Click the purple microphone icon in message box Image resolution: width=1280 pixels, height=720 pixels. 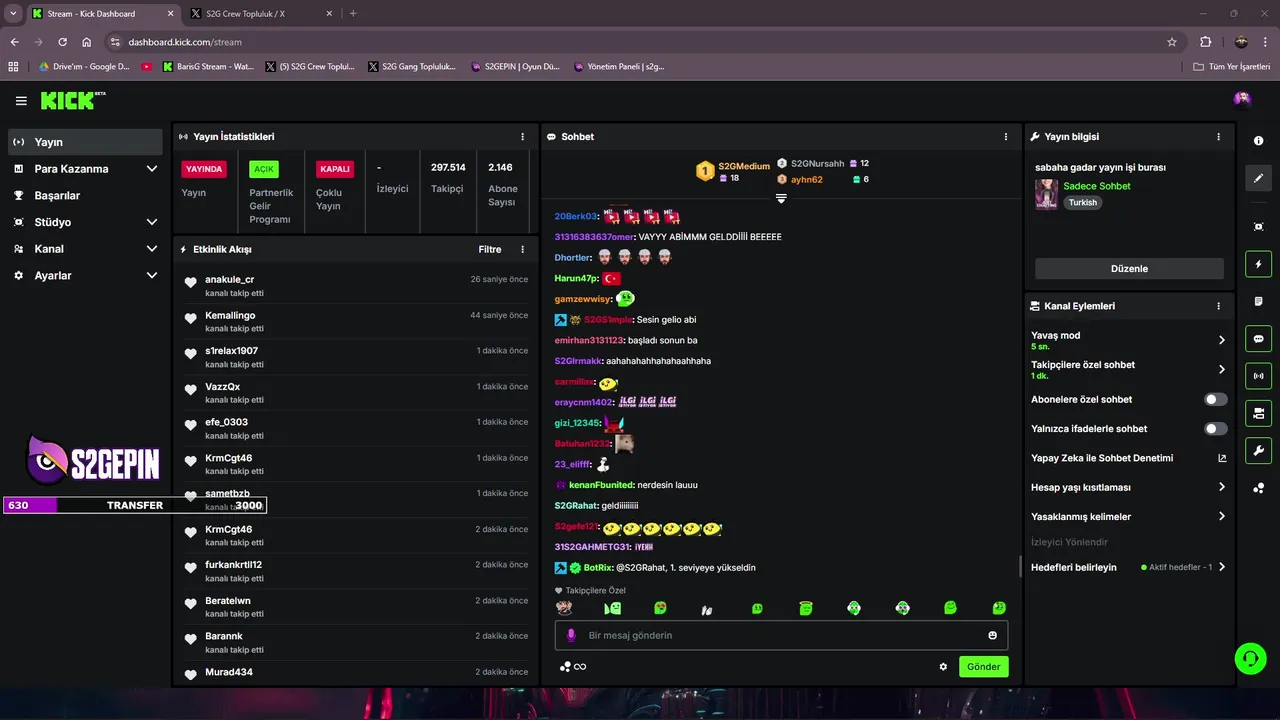pyautogui.click(x=572, y=635)
